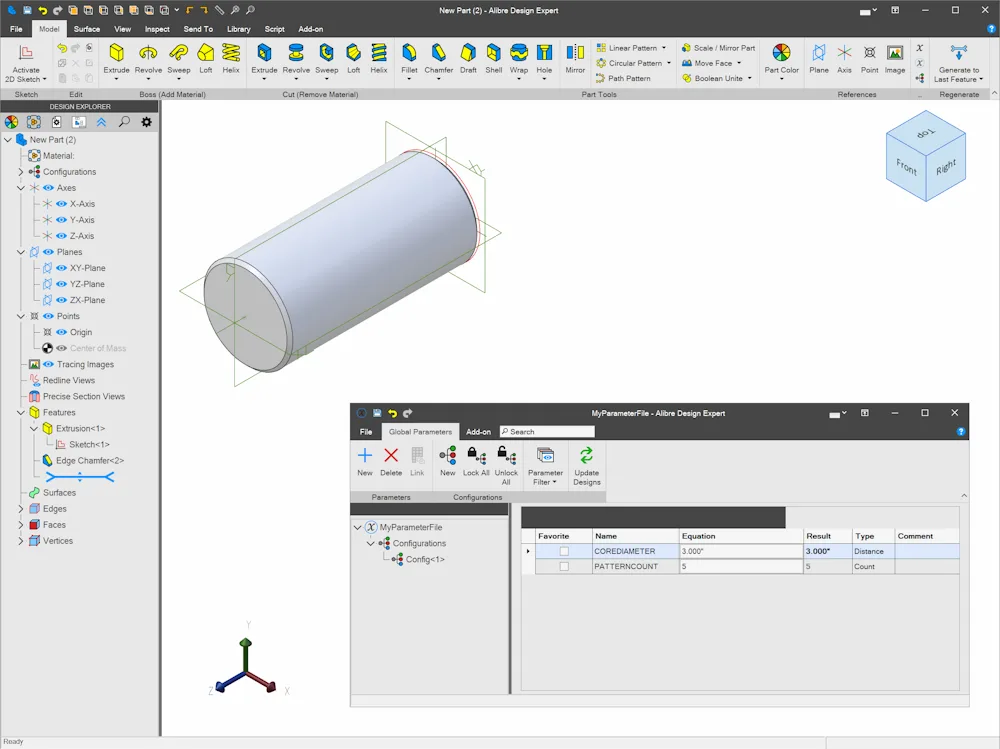Open the Part Color tool
Viewport: 1000px width, 749px height.
pyautogui.click(x=781, y=59)
